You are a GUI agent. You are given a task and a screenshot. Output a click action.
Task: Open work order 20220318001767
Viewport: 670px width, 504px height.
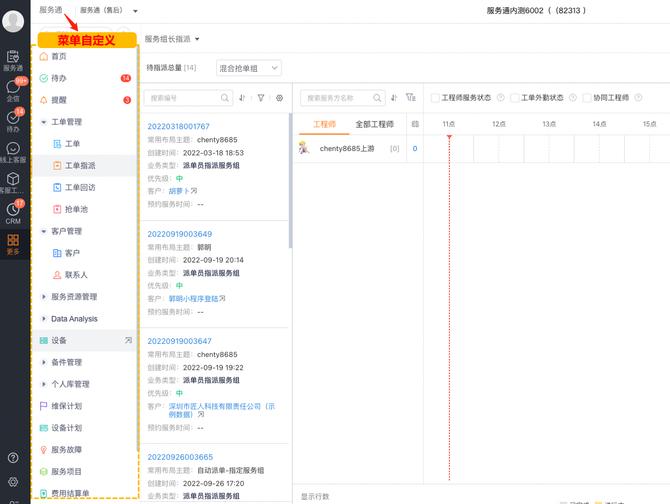(179, 127)
